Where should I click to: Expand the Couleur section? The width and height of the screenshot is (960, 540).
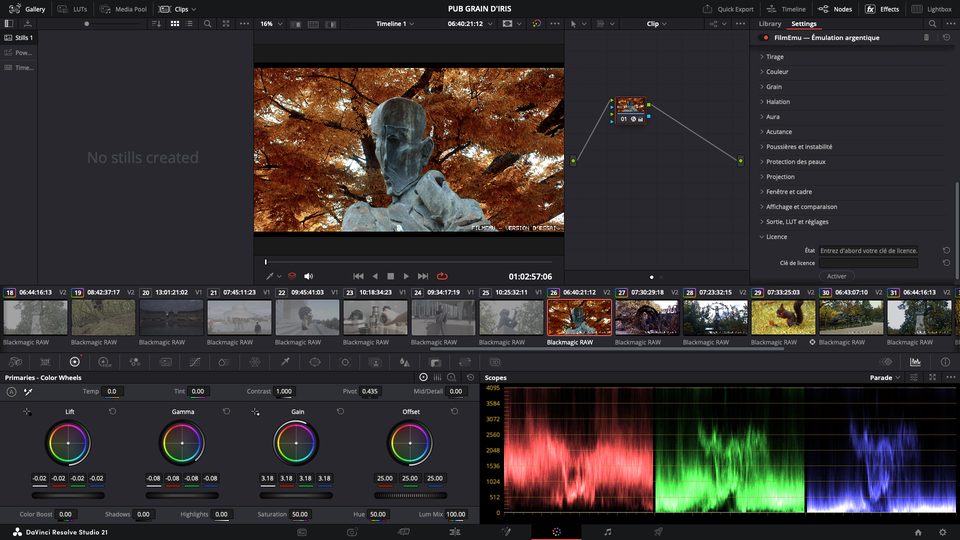776,72
